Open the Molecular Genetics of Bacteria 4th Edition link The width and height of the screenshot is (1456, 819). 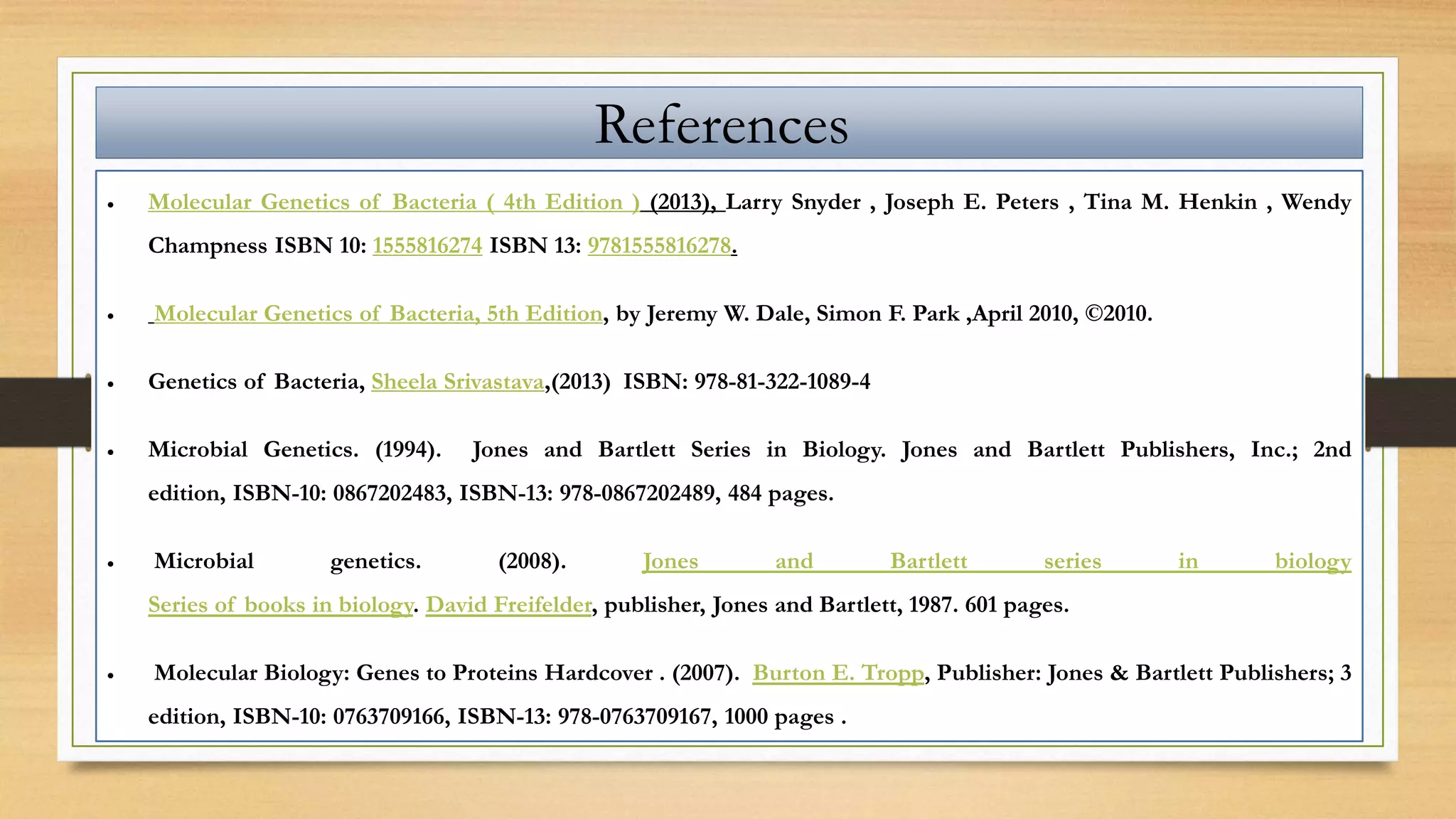tap(394, 202)
